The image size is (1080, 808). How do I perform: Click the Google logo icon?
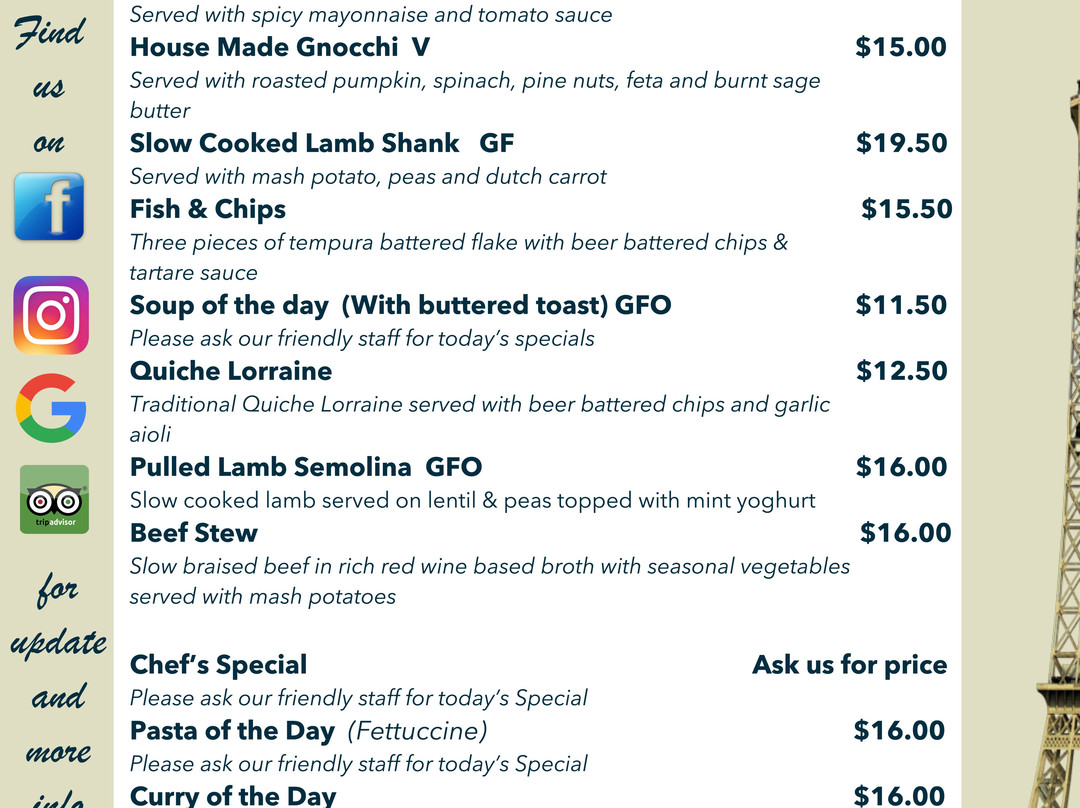51,407
